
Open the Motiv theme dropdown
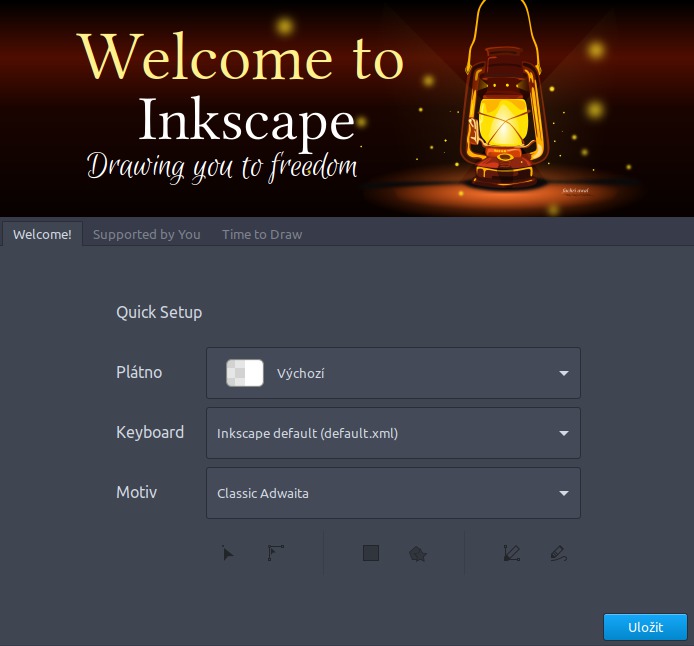393,493
